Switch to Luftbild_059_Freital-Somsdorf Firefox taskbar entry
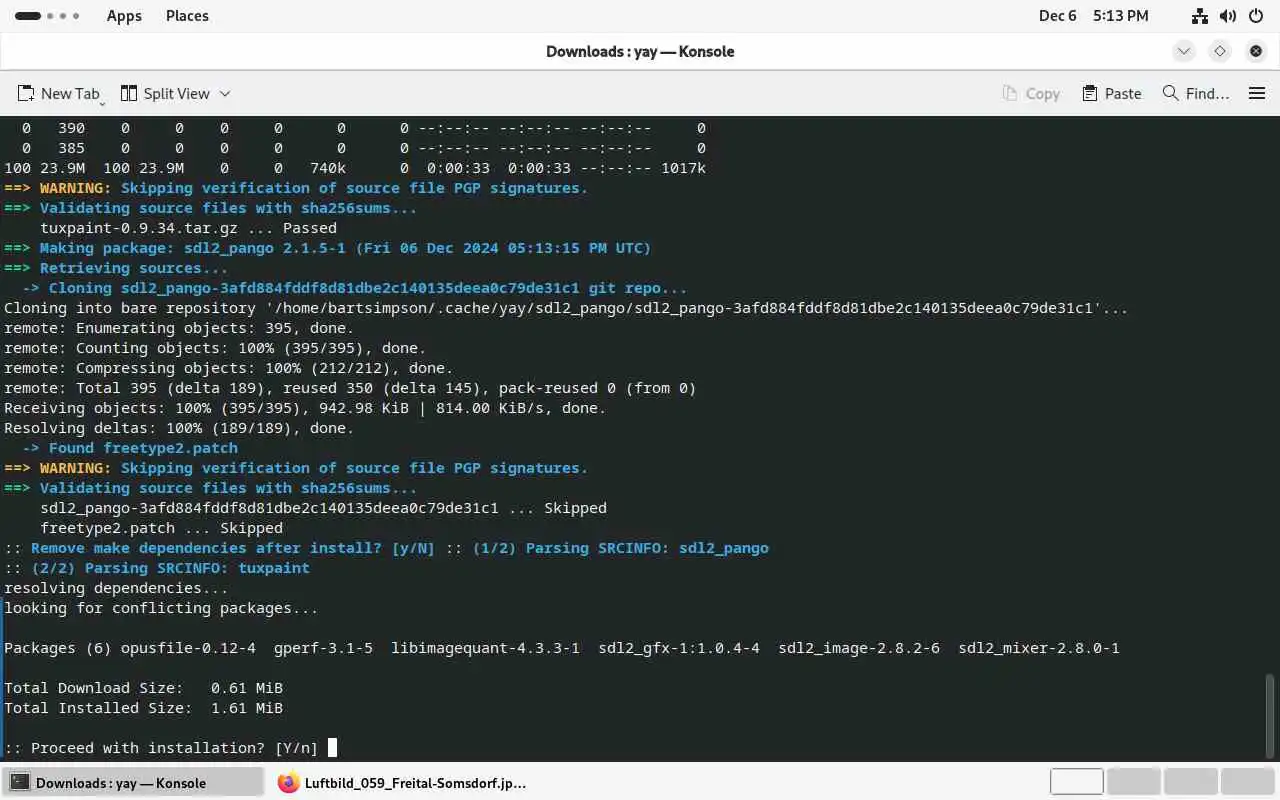This screenshot has width=1280, height=800. [x=402, y=783]
